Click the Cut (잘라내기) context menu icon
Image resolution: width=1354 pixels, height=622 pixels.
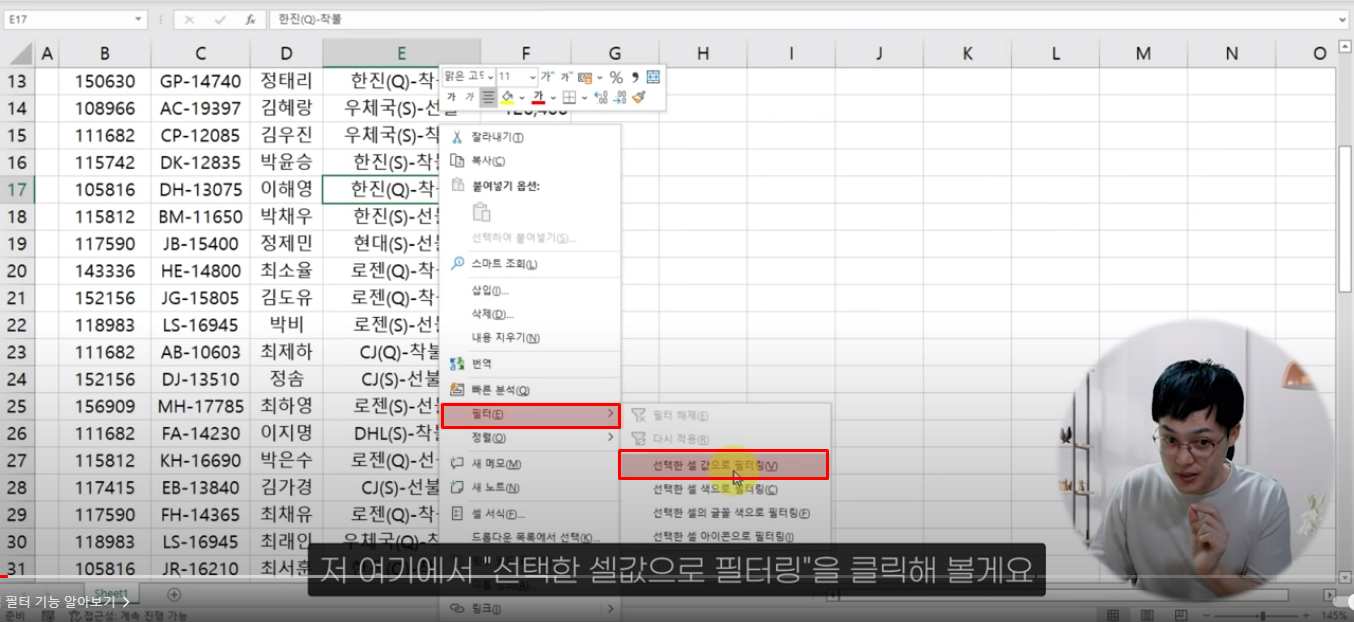(457, 137)
